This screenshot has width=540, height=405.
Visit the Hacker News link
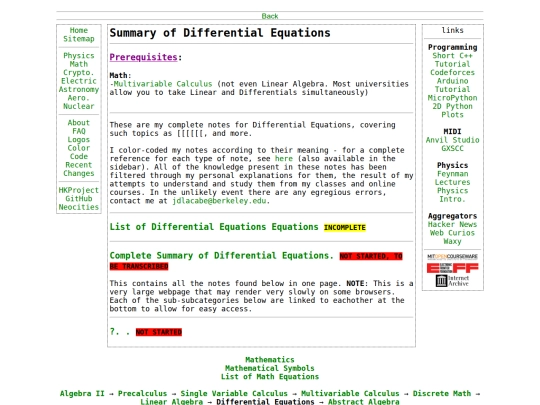pyautogui.click(x=452, y=225)
